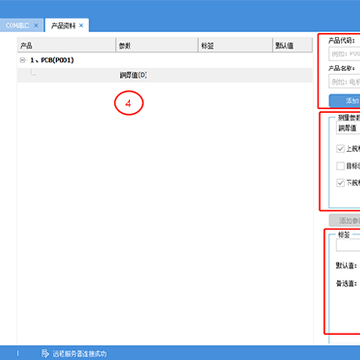Image resolution: width=360 pixels, height=360 pixels.
Task: Click the 标签 column header
Action: [x=235, y=45]
